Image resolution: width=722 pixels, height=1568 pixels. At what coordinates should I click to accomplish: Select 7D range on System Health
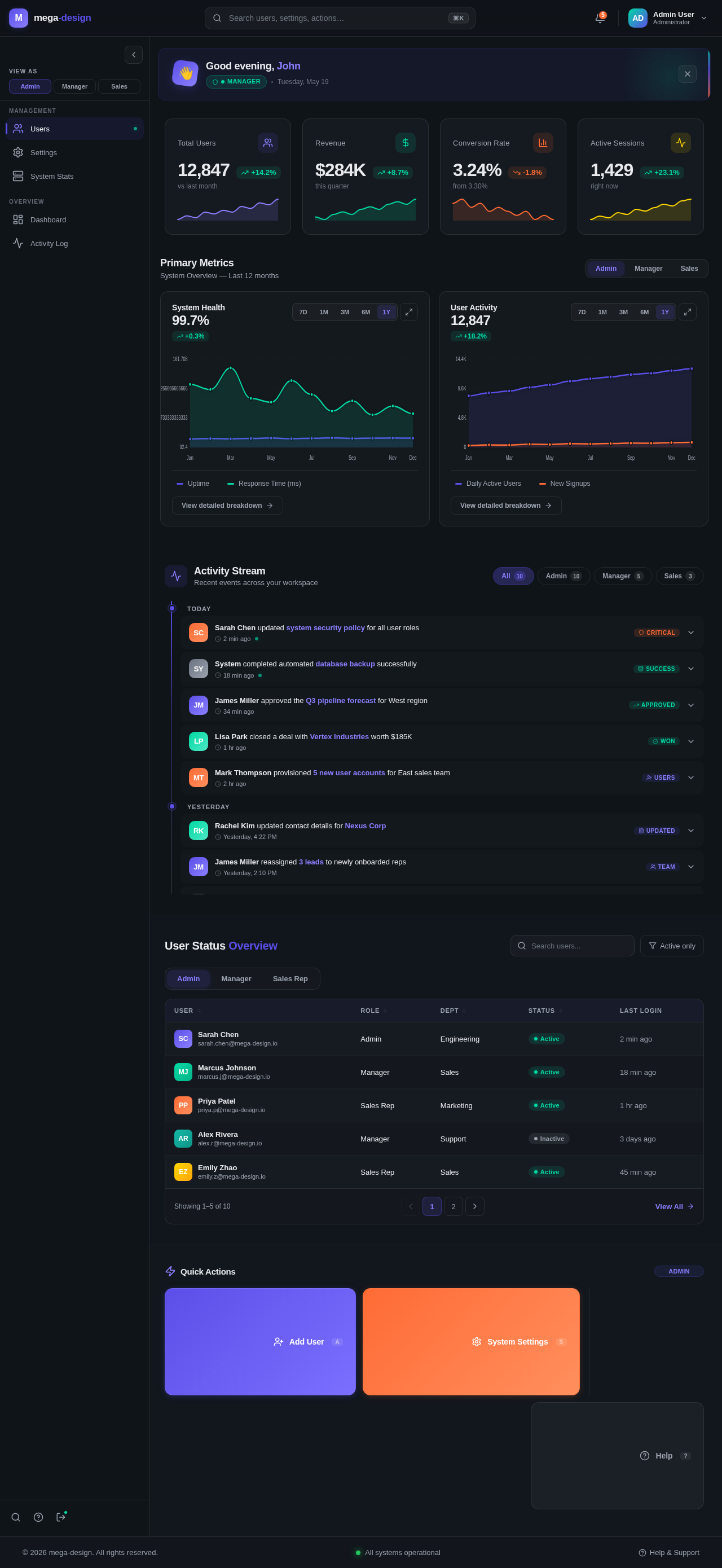[303, 312]
